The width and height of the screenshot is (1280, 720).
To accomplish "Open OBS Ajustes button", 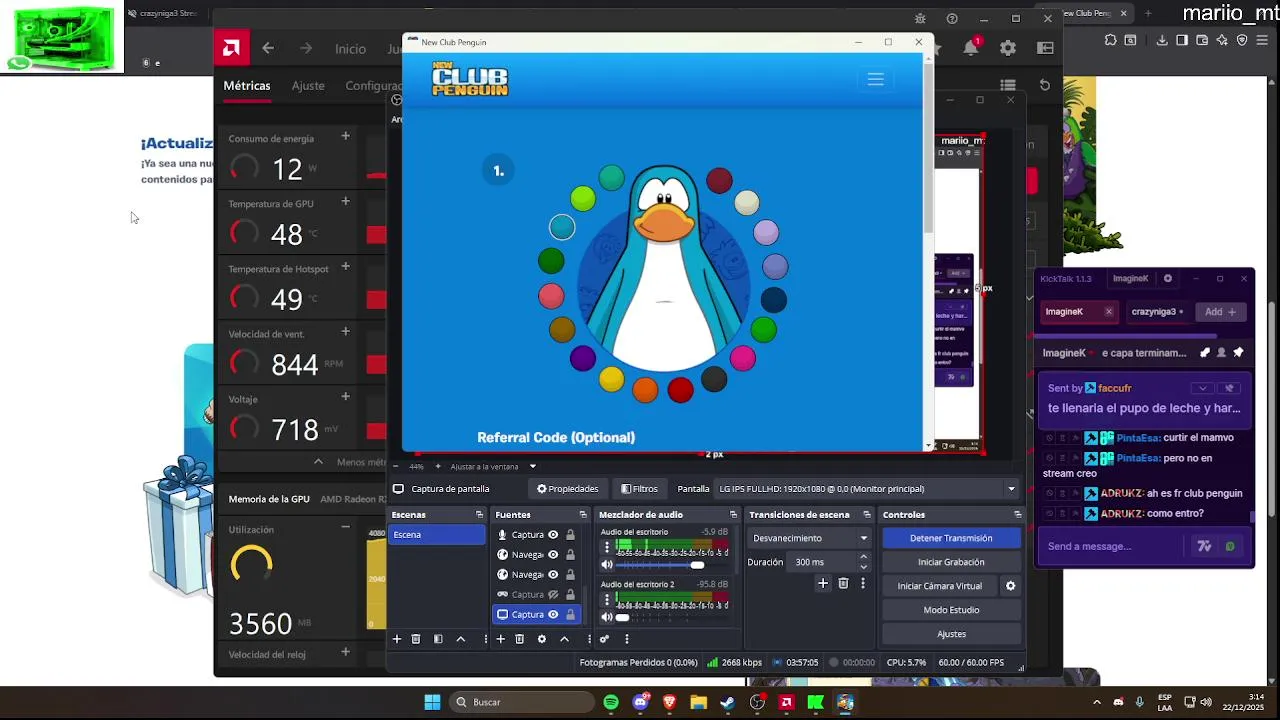I will 951,634.
